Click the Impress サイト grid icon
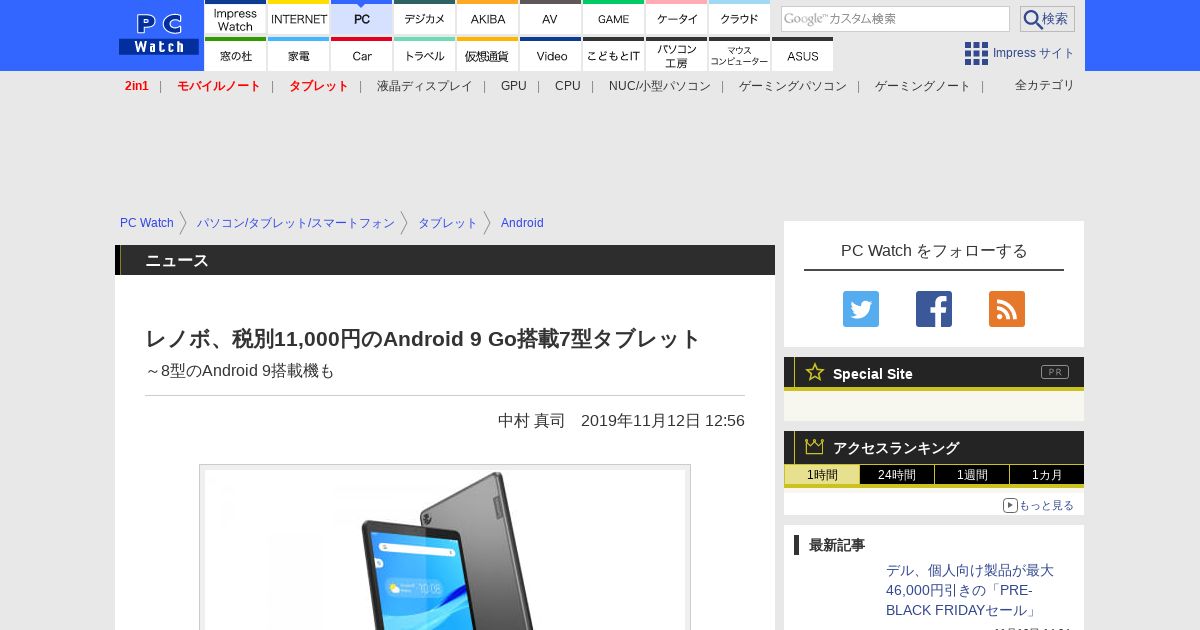This screenshot has height=630, width=1200. pyautogui.click(x=976, y=53)
